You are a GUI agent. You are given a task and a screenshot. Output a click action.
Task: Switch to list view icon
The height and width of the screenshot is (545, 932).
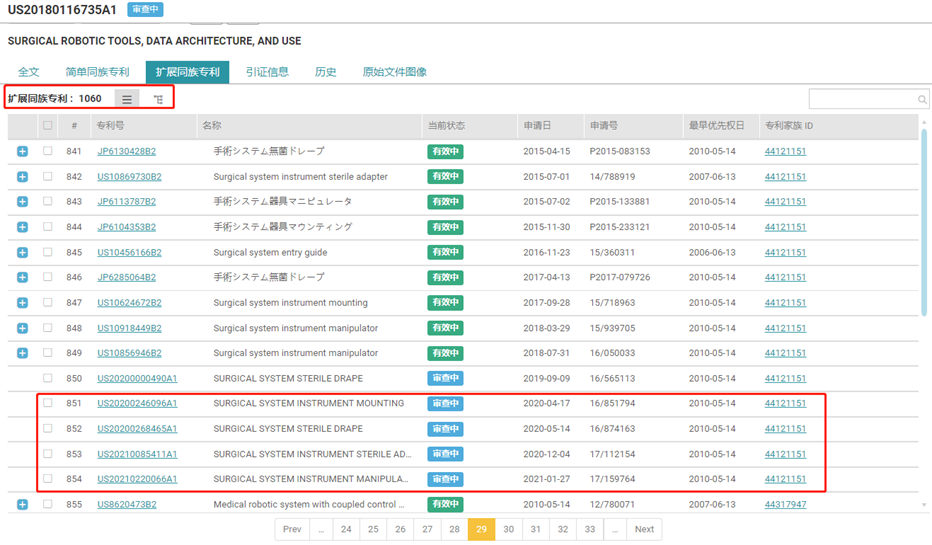click(126, 99)
